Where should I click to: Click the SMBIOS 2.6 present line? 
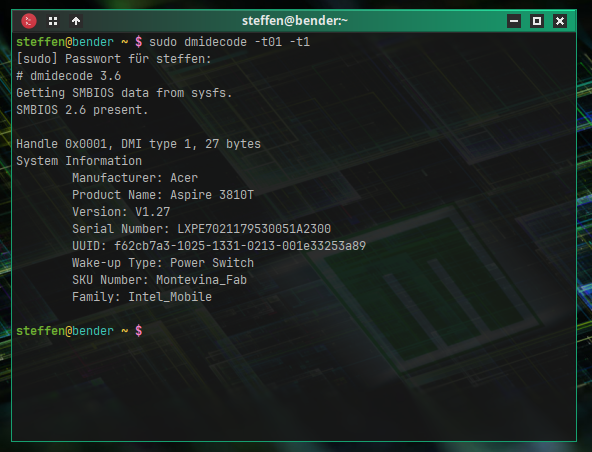pyautogui.click(x=82, y=110)
